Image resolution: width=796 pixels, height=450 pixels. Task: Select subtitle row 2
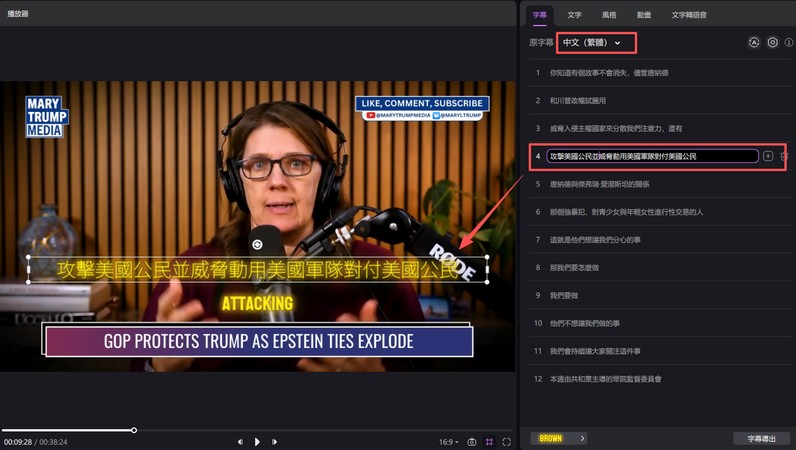coord(660,101)
